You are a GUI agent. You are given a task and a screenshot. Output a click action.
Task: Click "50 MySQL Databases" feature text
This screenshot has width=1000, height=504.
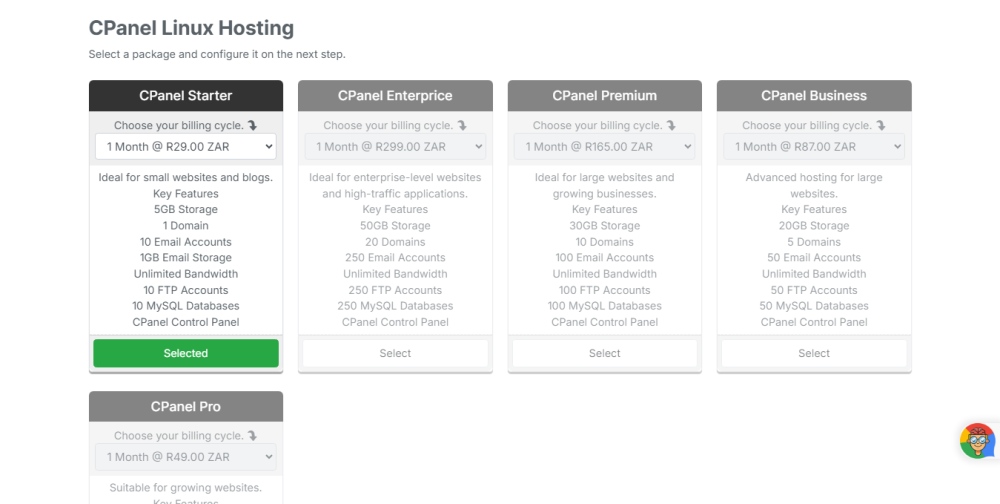(x=814, y=306)
